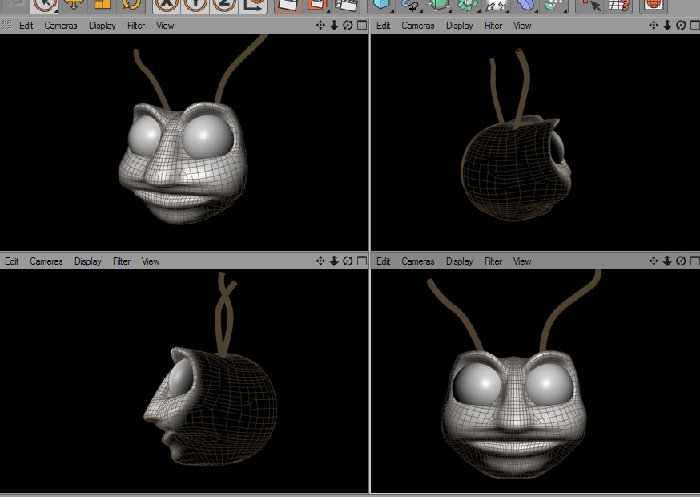
Task: Click ant head model in bottom-right viewport
Action: [x=513, y=413]
